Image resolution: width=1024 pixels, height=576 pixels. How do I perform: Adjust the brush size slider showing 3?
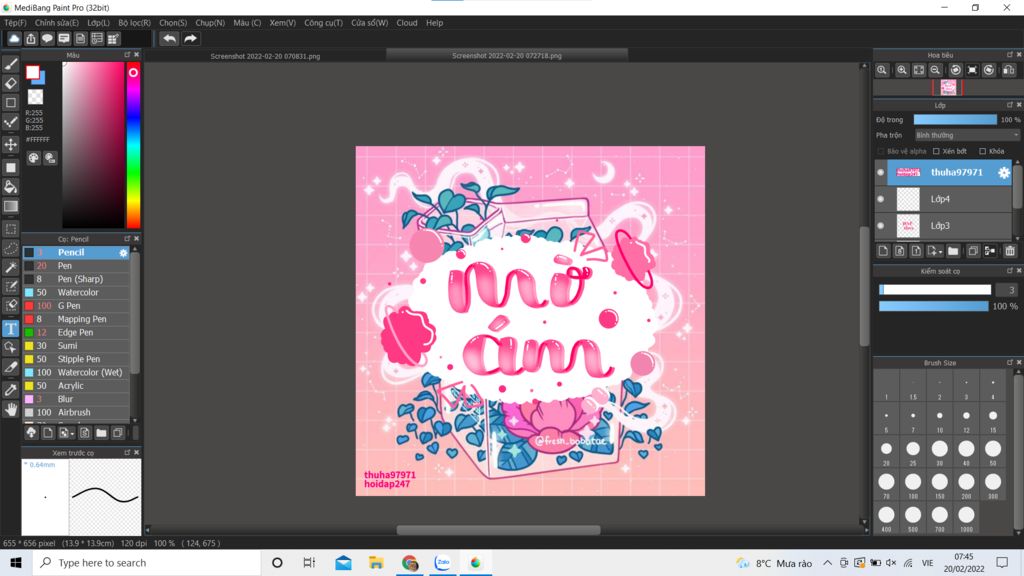point(935,290)
